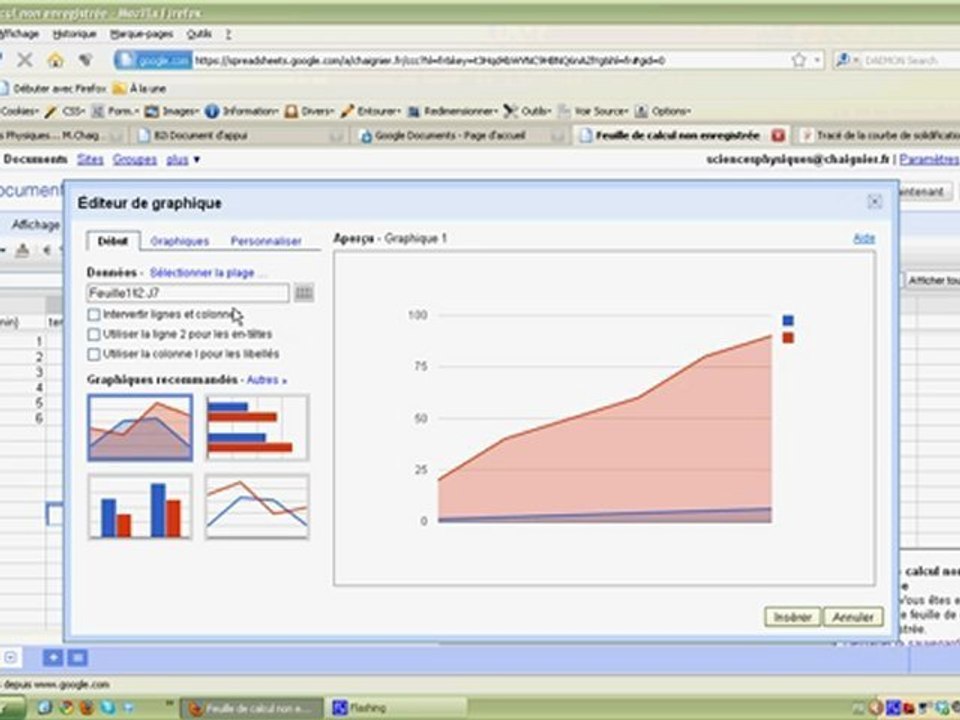Click the spreadsheet URL in address bar
The height and width of the screenshot is (720, 960).
(x=430, y=61)
